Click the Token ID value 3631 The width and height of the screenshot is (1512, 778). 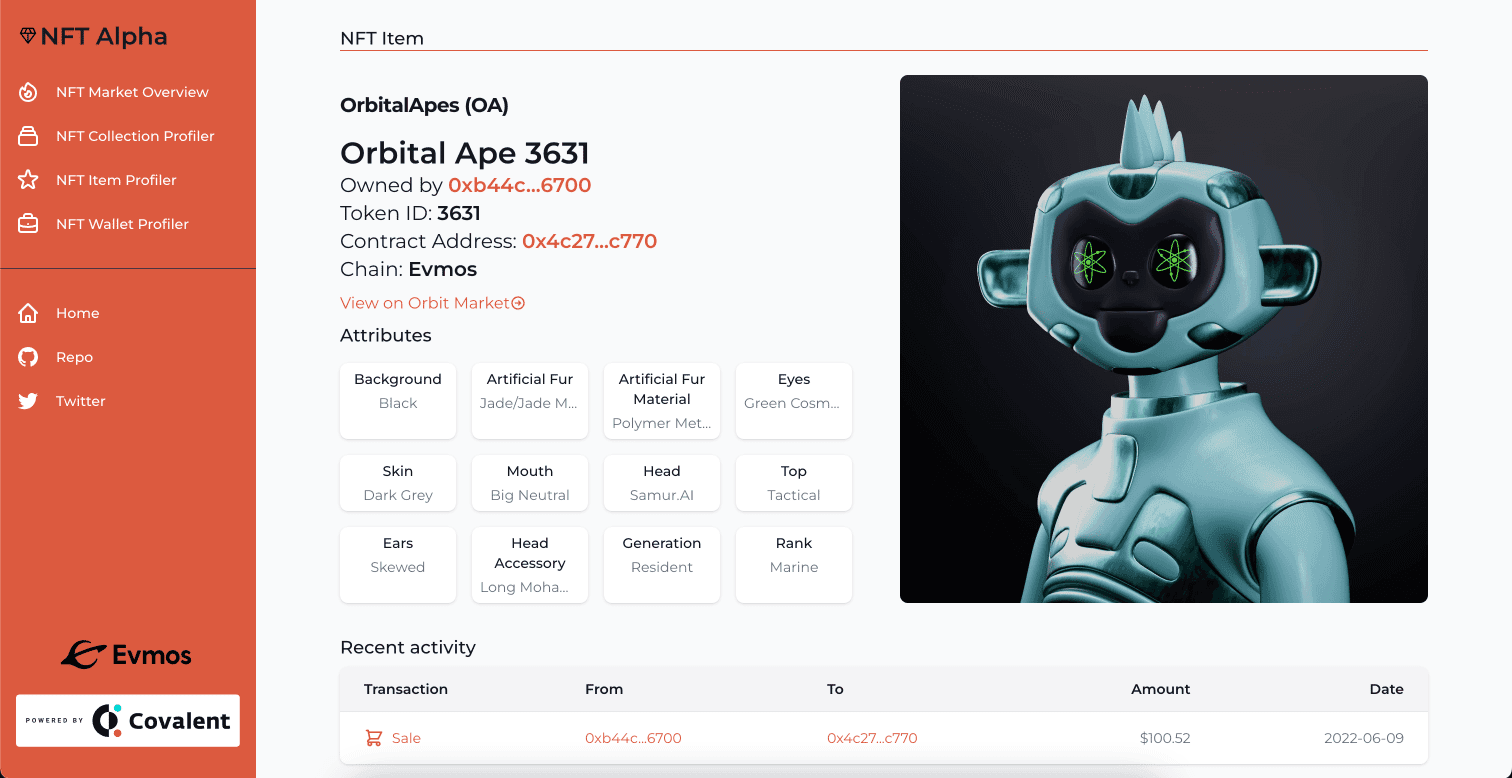[x=459, y=213]
